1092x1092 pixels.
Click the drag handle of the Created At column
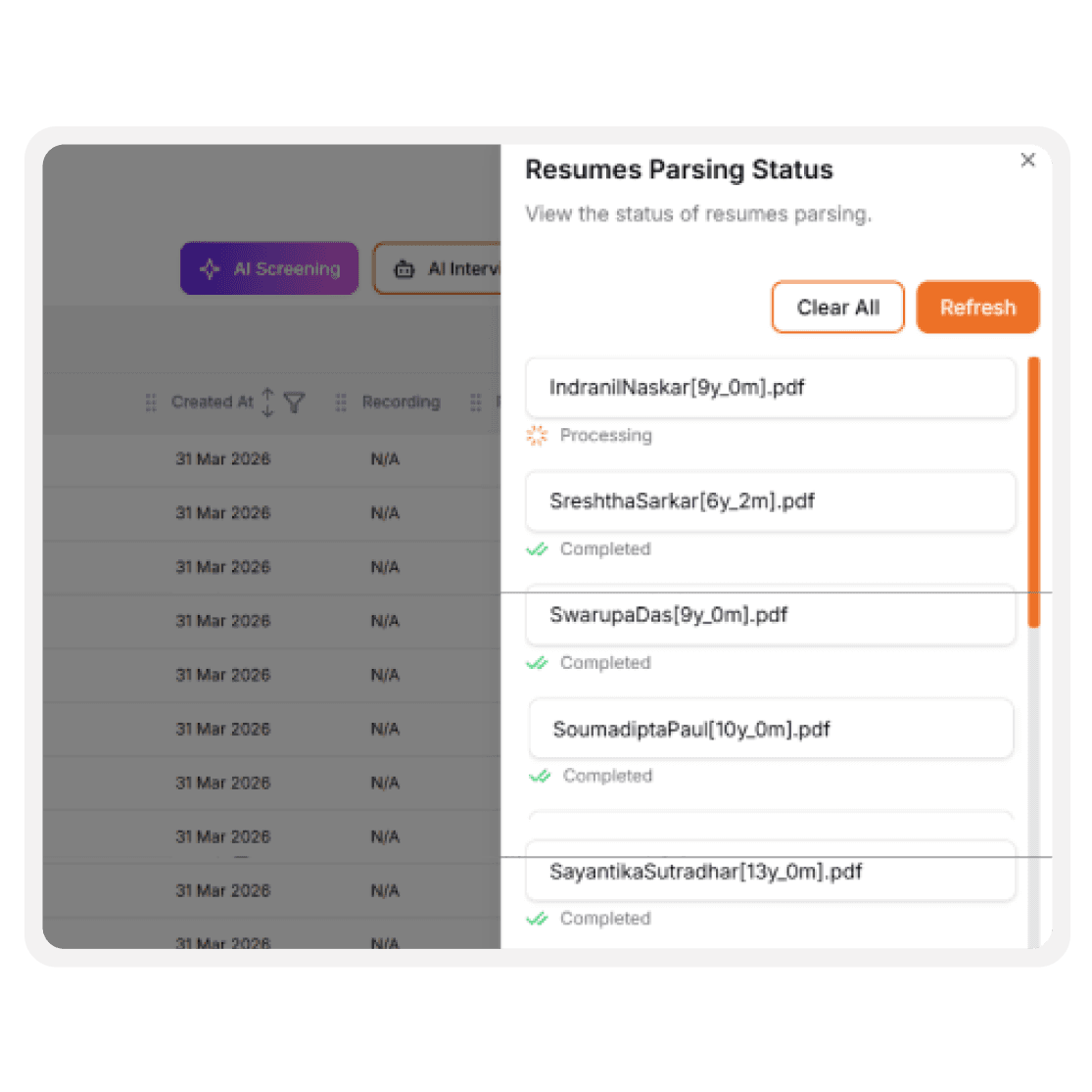click(x=152, y=402)
